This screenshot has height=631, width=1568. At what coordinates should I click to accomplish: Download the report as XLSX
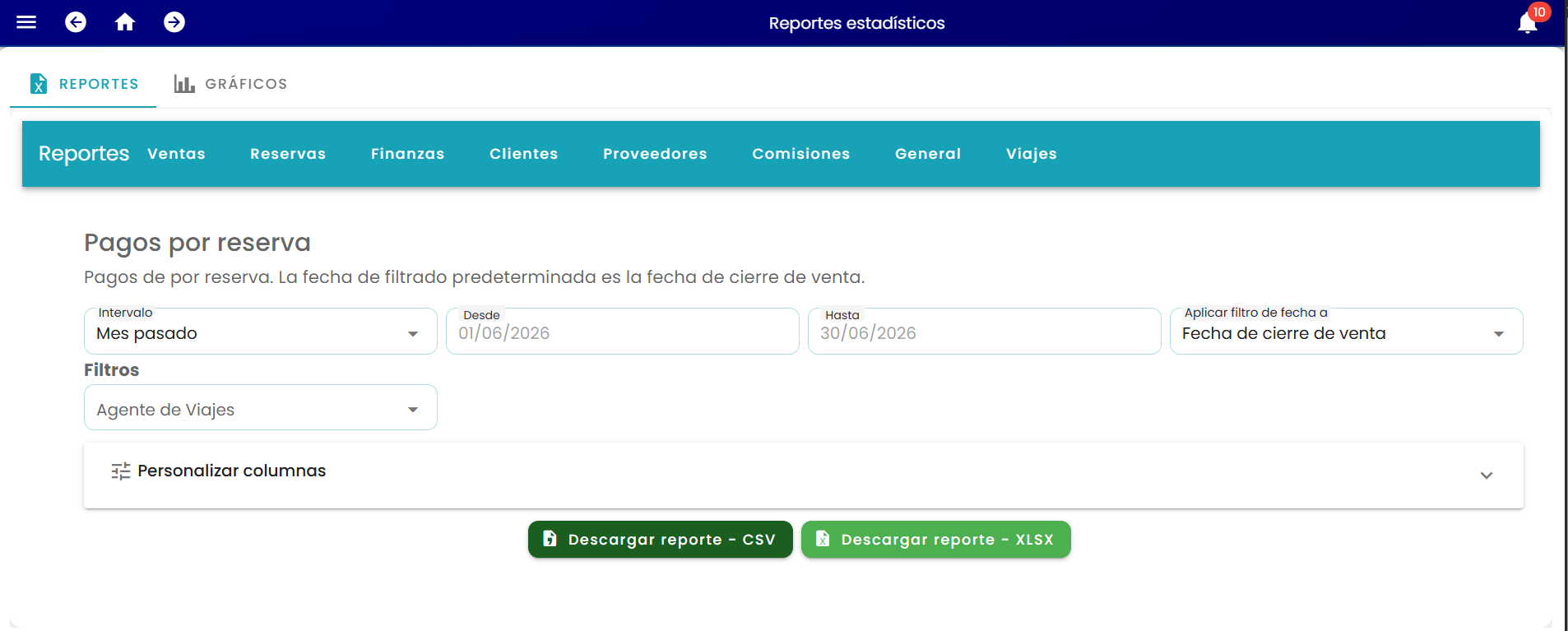click(x=936, y=540)
